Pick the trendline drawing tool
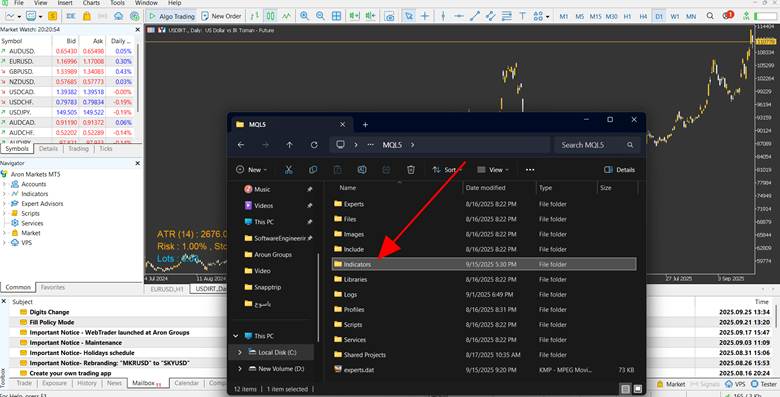Viewport: 780px width, 397px height. (475, 16)
